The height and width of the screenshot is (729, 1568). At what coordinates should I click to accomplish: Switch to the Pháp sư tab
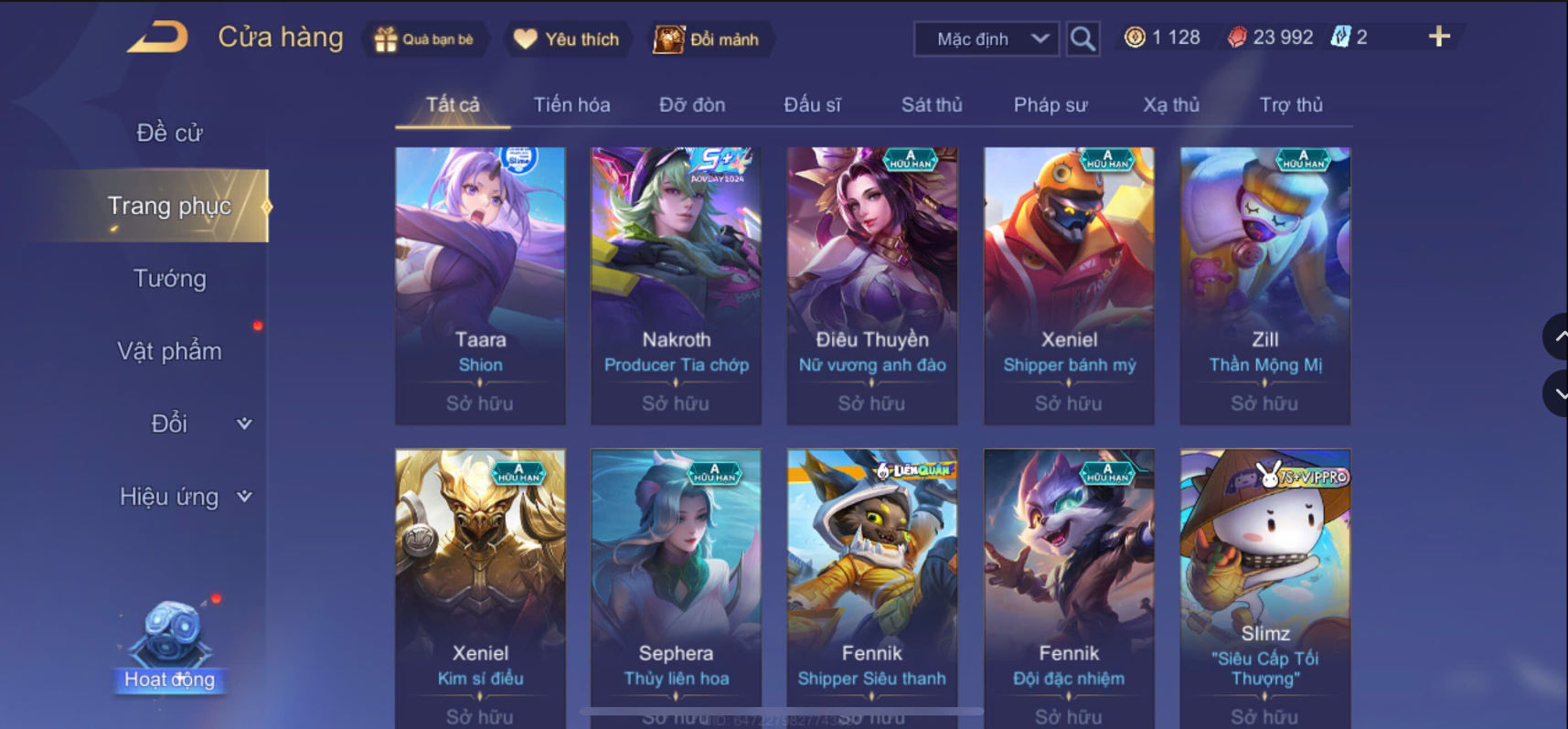point(1051,105)
